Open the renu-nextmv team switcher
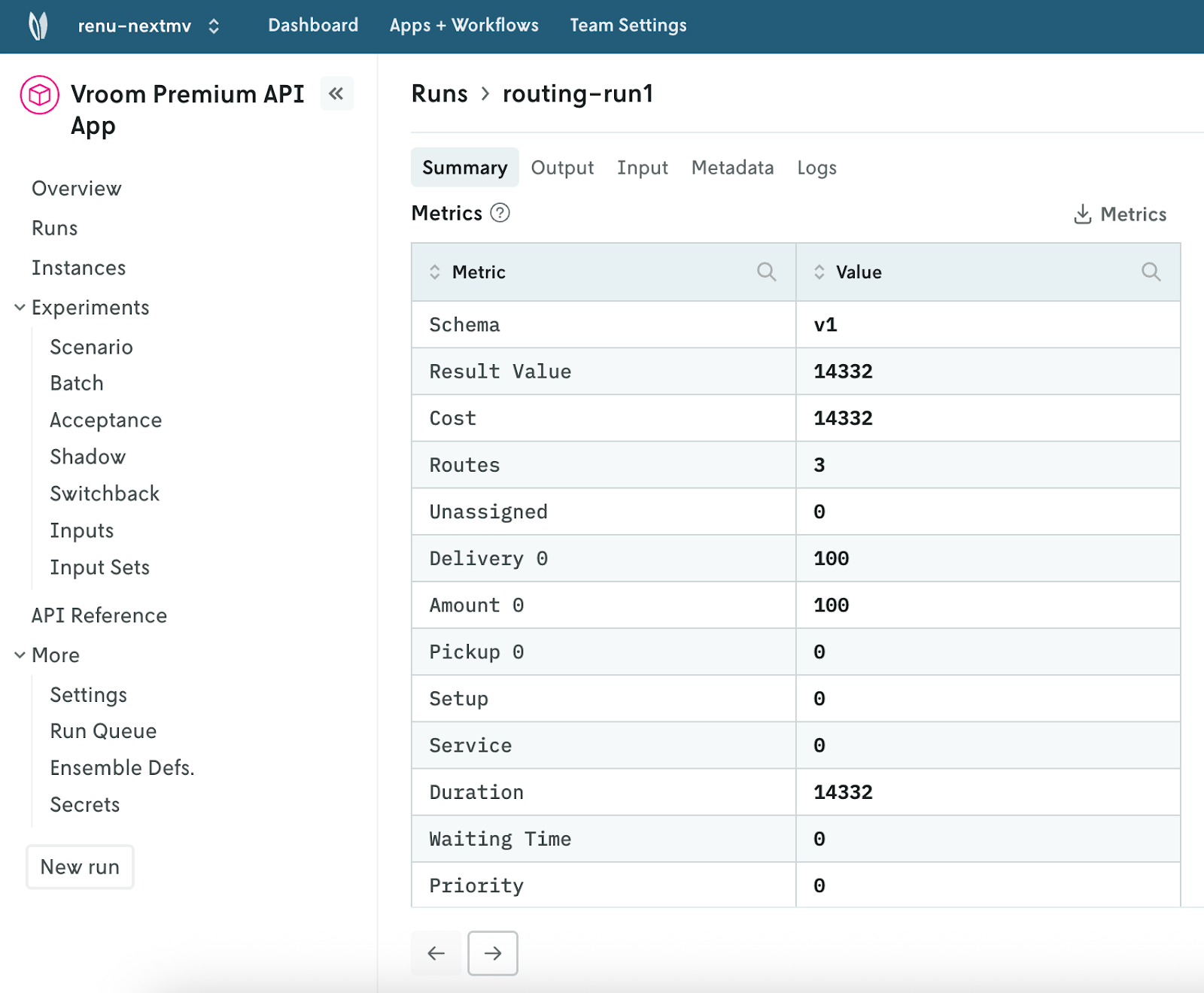The image size is (1204, 993). (x=149, y=26)
